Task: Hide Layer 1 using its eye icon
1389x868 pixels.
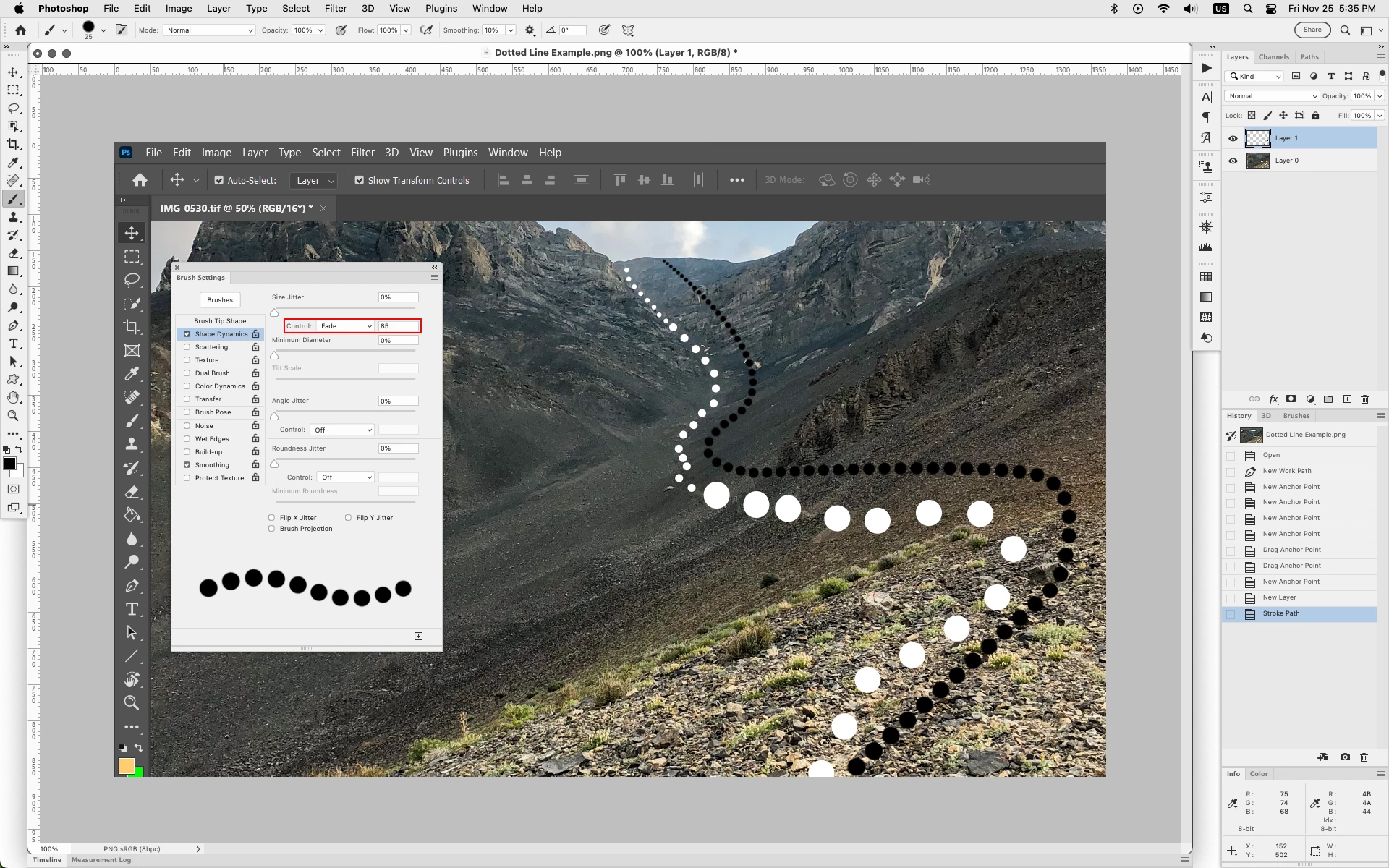Action: coord(1233,138)
